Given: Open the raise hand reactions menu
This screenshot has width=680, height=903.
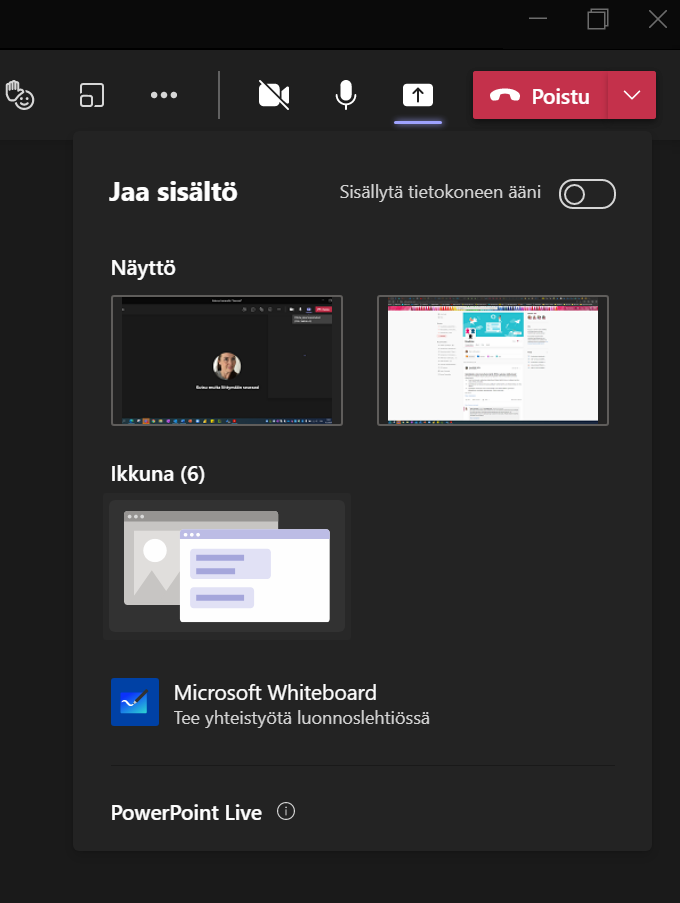Looking at the screenshot, I should point(20,95).
